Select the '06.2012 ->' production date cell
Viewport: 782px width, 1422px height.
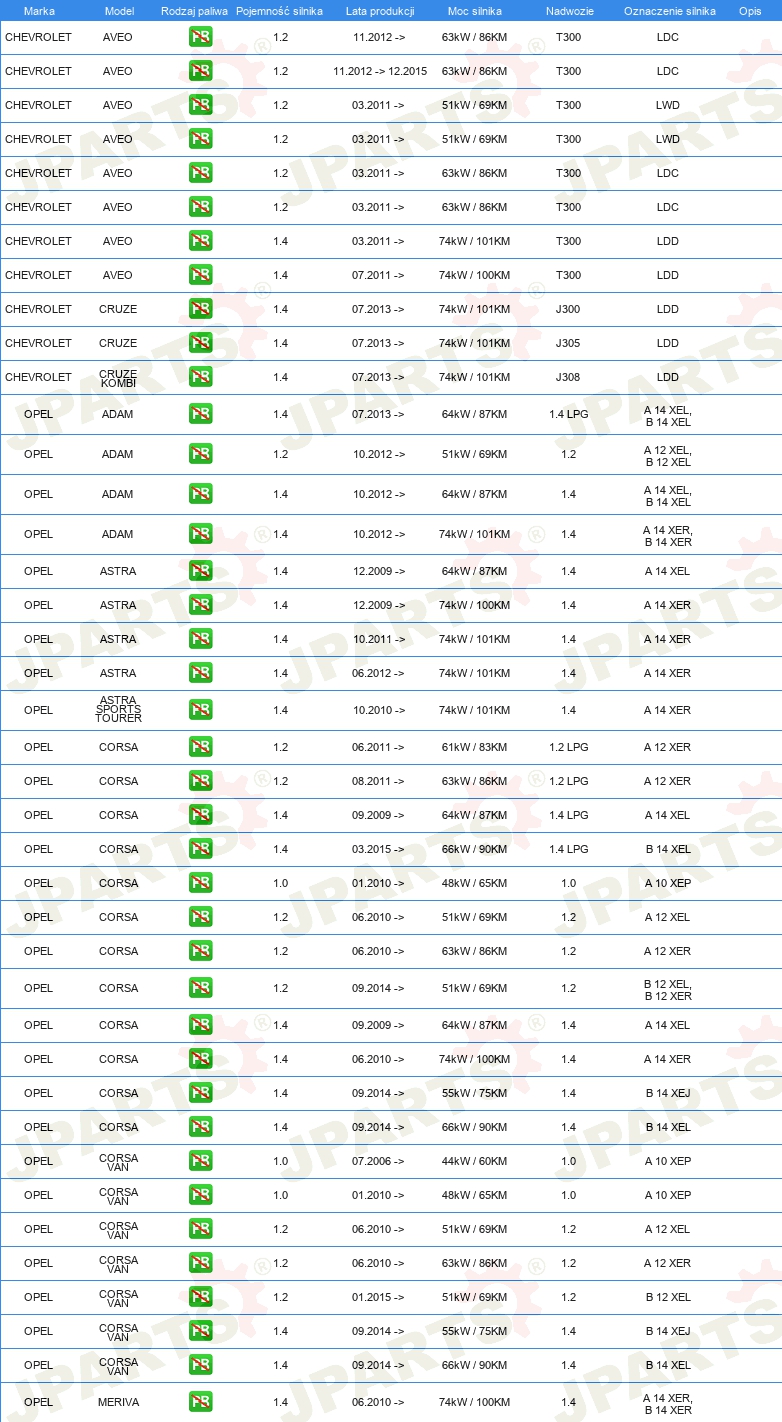(x=378, y=673)
